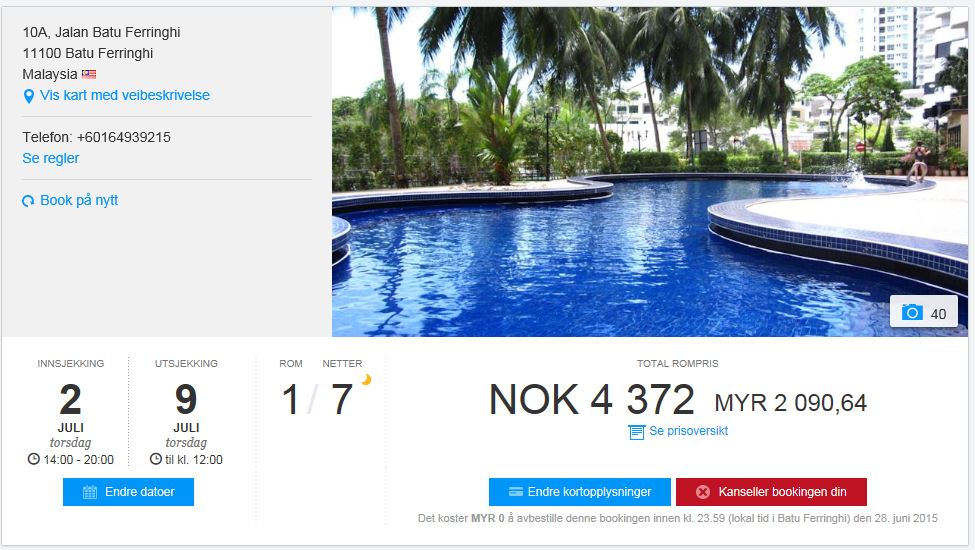This screenshot has height=550, width=975.
Task: Click the Kanseller bookingen din button
Action: tap(771, 492)
